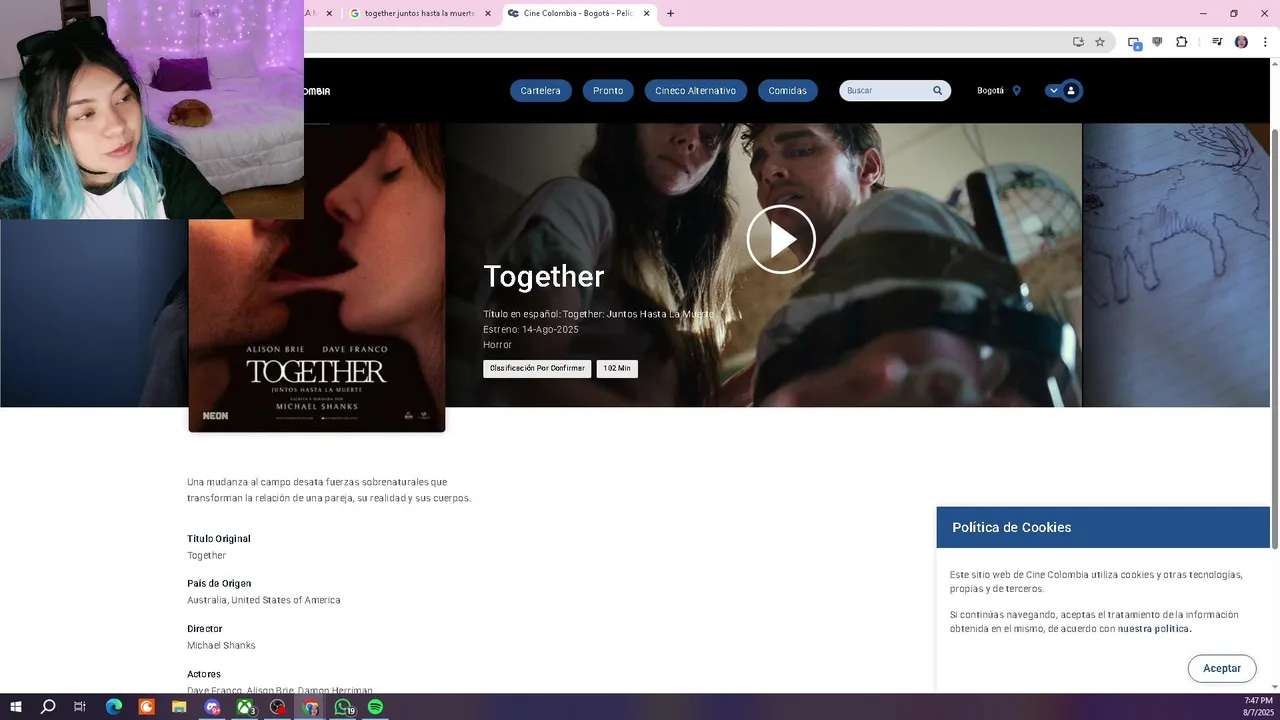Bookmark this page with the star icon
The width and height of the screenshot is (1280, 720).
click(x=1100, y=42)
